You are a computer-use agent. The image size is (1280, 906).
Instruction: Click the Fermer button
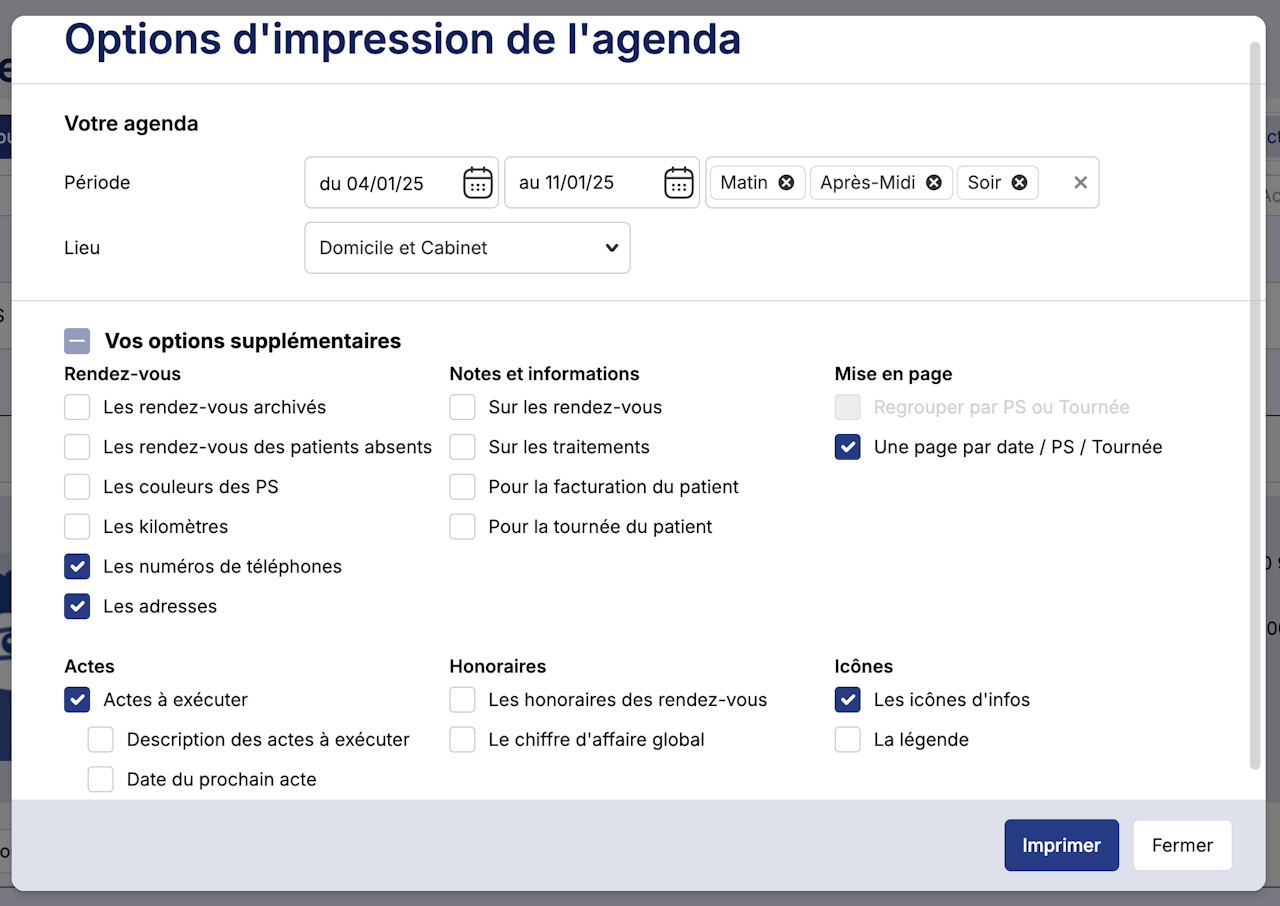(1182, 845)
